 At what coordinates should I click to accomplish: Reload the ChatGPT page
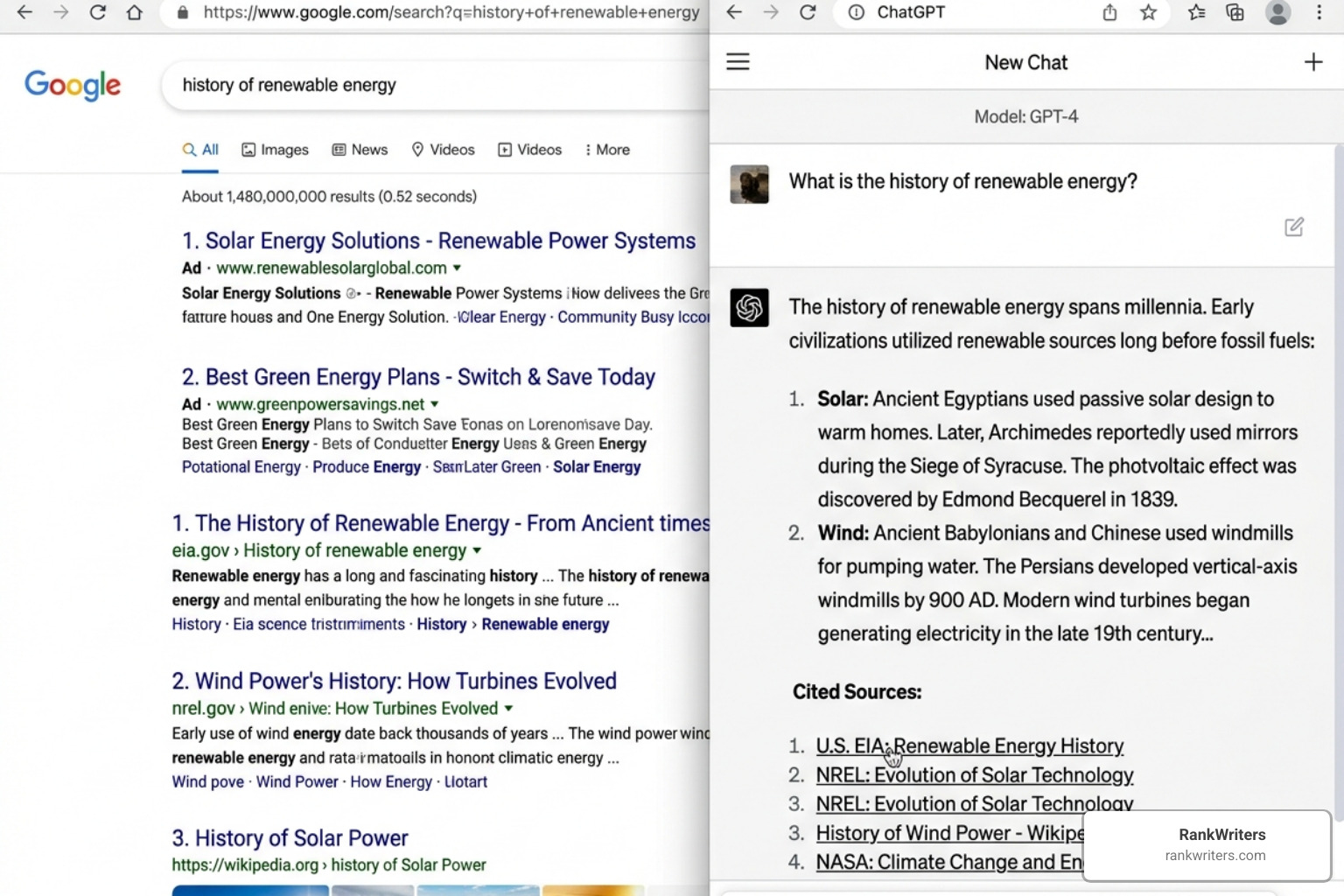(x=808, y=12)
